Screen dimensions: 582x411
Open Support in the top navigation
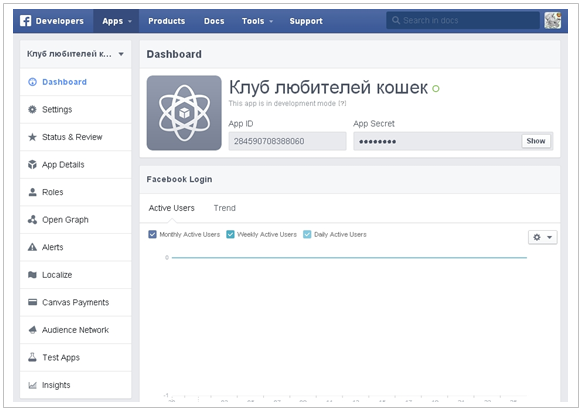[x=306, y=21]
